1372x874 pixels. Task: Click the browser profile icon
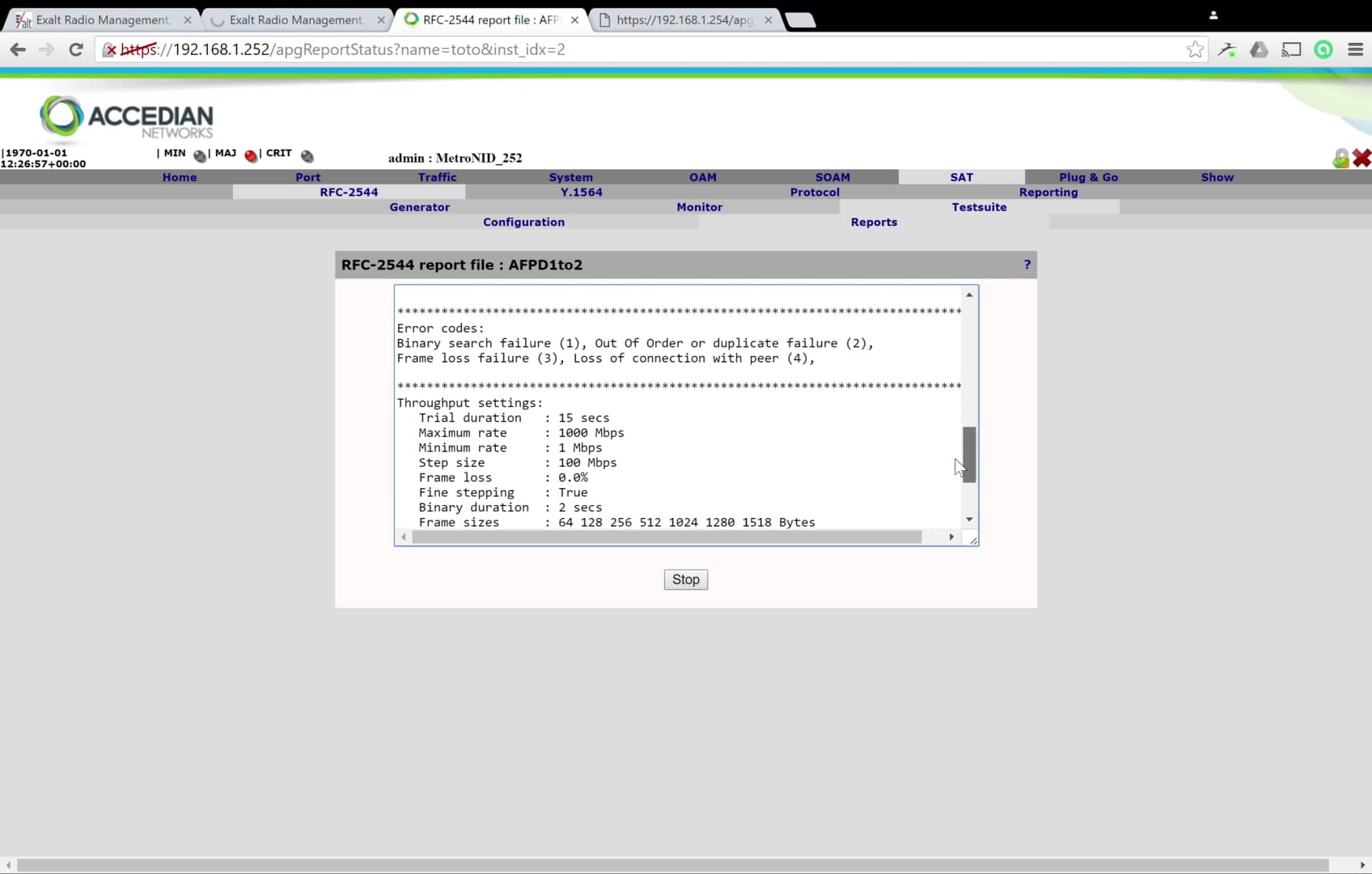[x=1213, y=15]
